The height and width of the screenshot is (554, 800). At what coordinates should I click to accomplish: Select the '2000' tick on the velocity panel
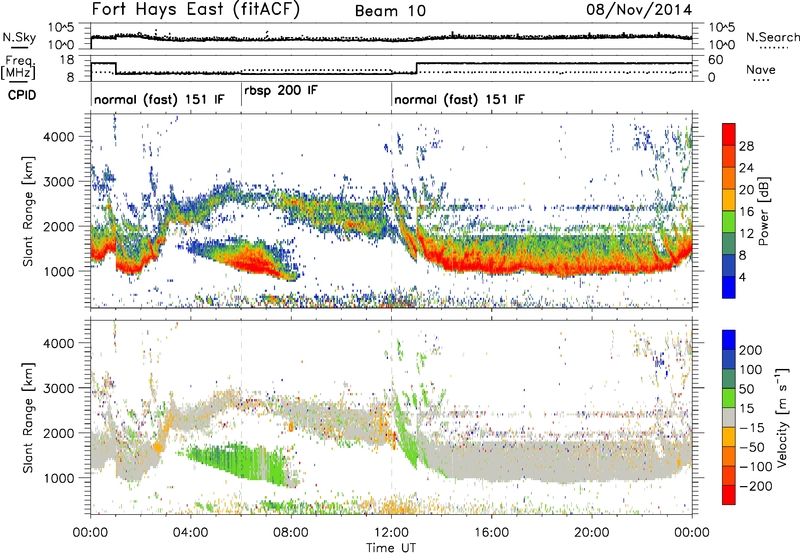[58, 433]
